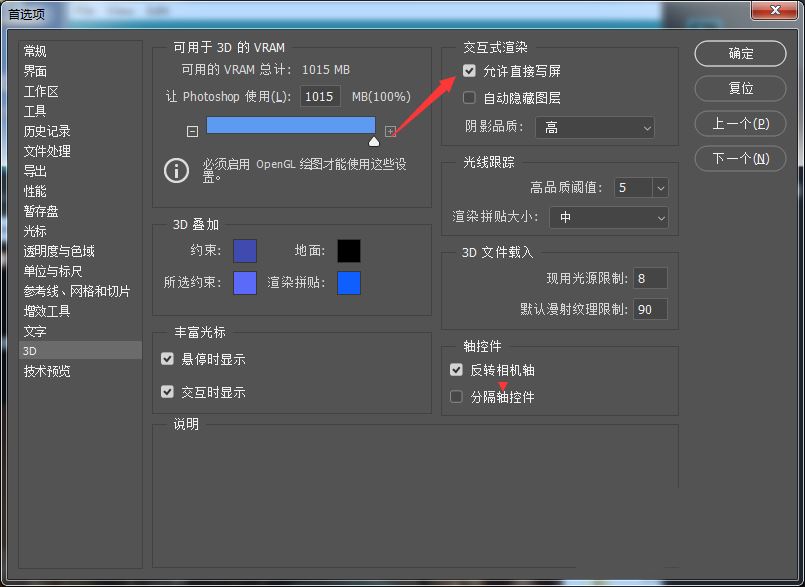Viewport: 805px width, 587px height.
Task: Click the 现用光源限制 input field
Action: (650, 278)
